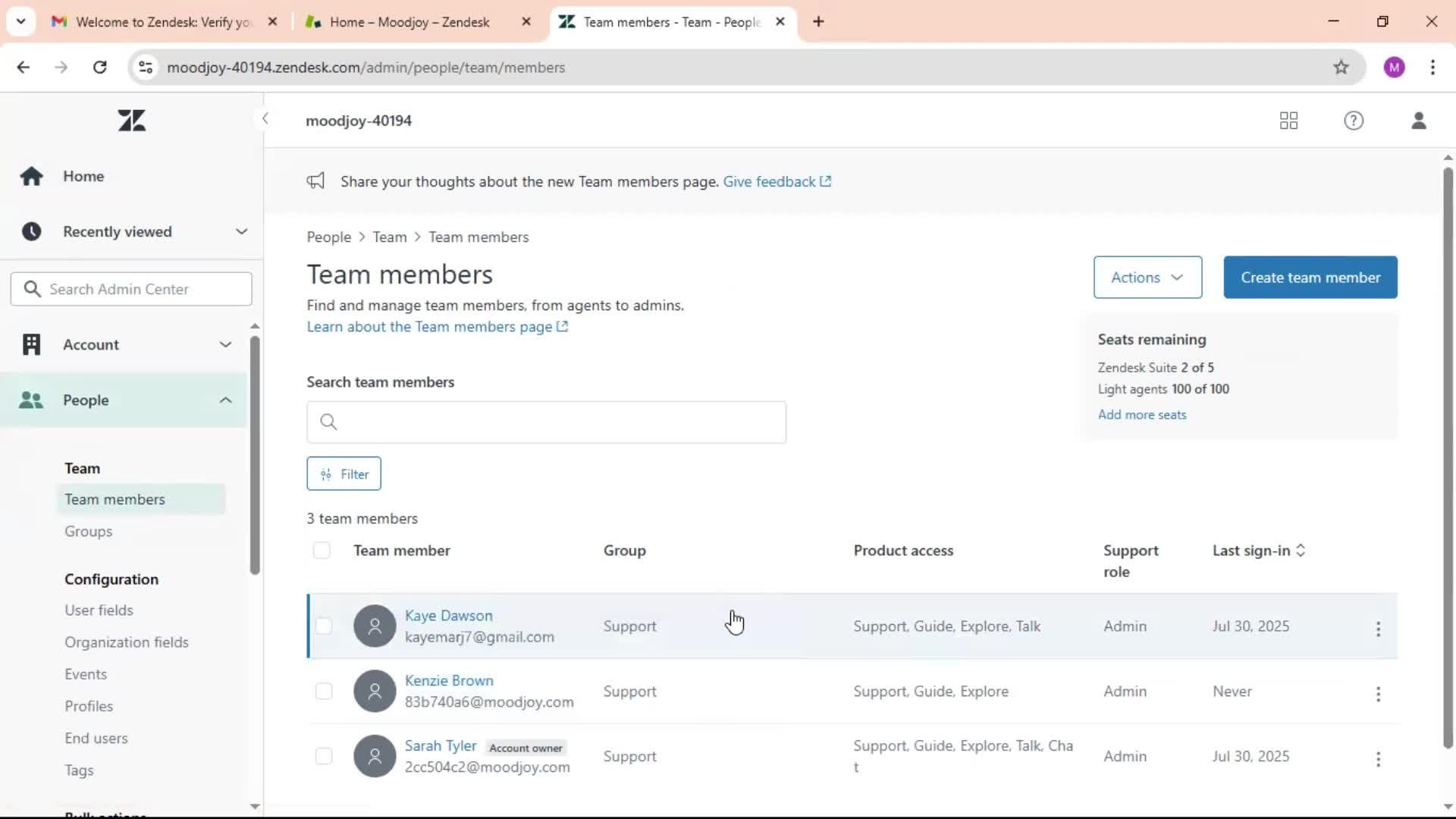
Task: Open Groups in the sidebar
Action: 88,532
